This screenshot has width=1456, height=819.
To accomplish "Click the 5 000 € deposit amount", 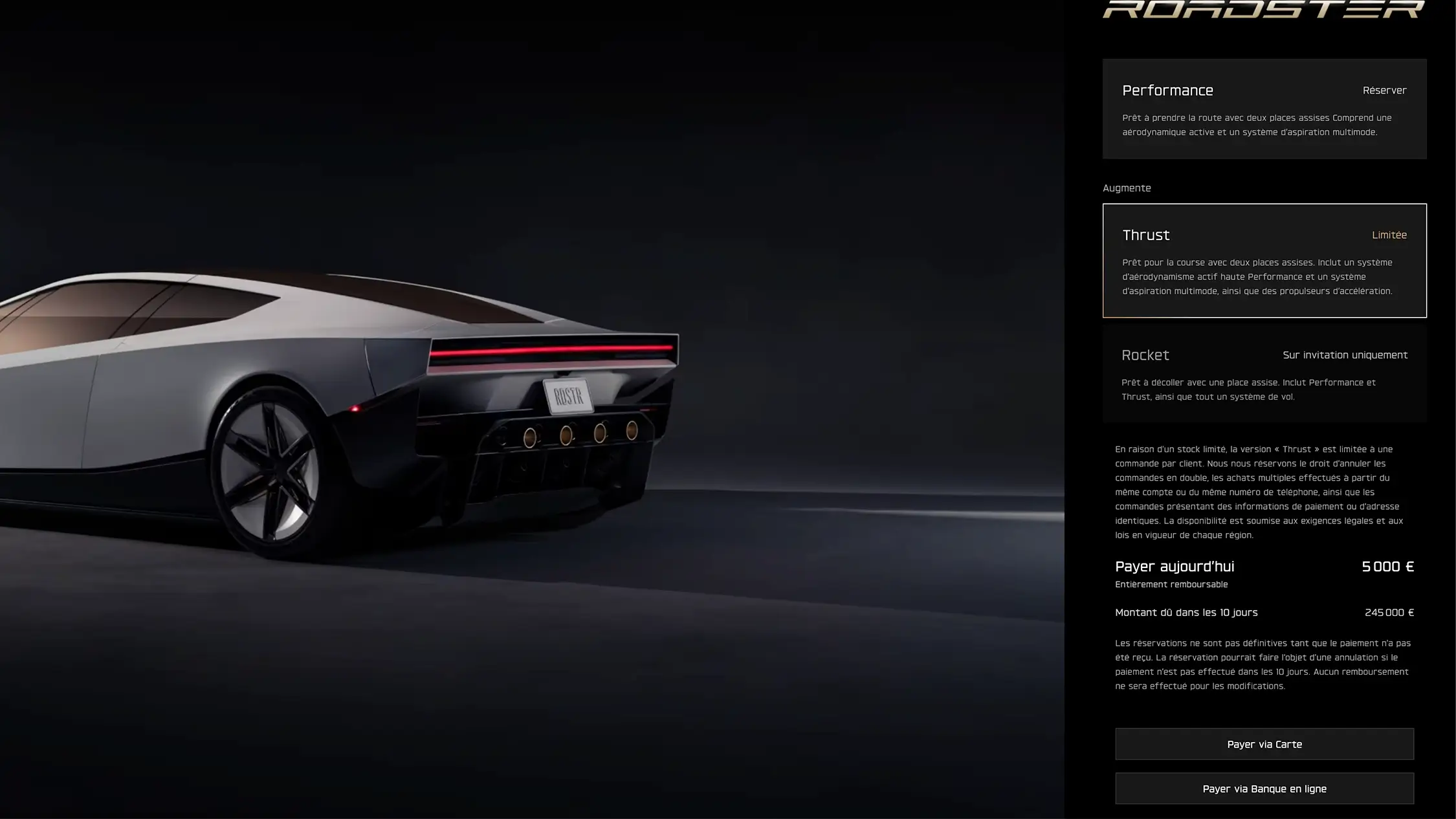I will (1387, 567).
